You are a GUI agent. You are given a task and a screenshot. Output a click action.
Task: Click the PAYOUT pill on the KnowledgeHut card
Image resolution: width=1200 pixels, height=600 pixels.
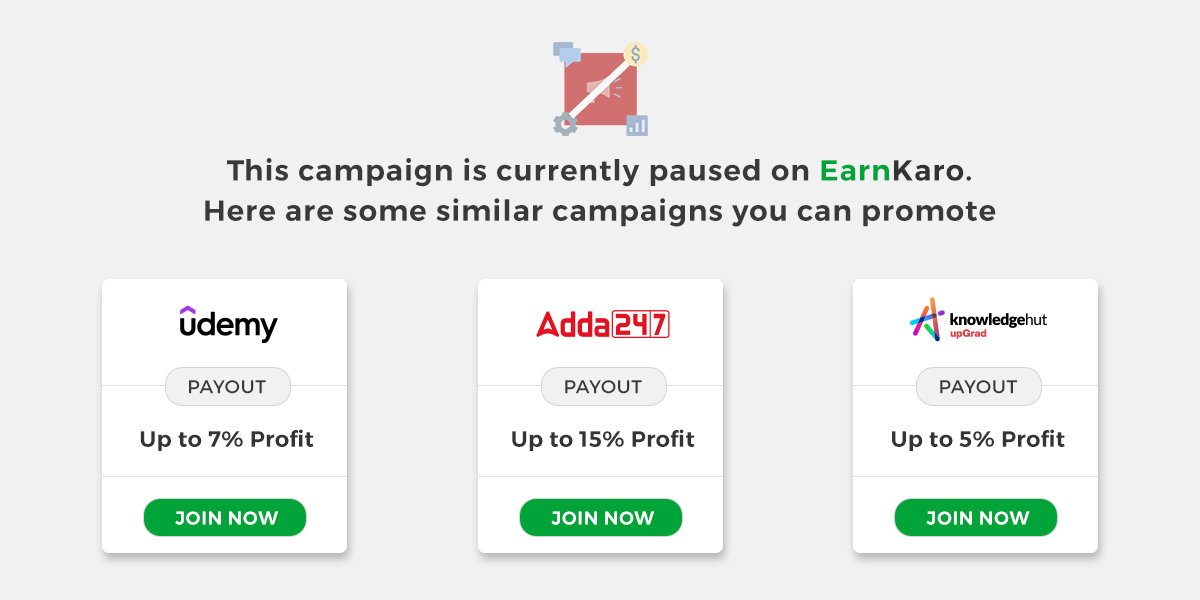click(x=978, y=386)
